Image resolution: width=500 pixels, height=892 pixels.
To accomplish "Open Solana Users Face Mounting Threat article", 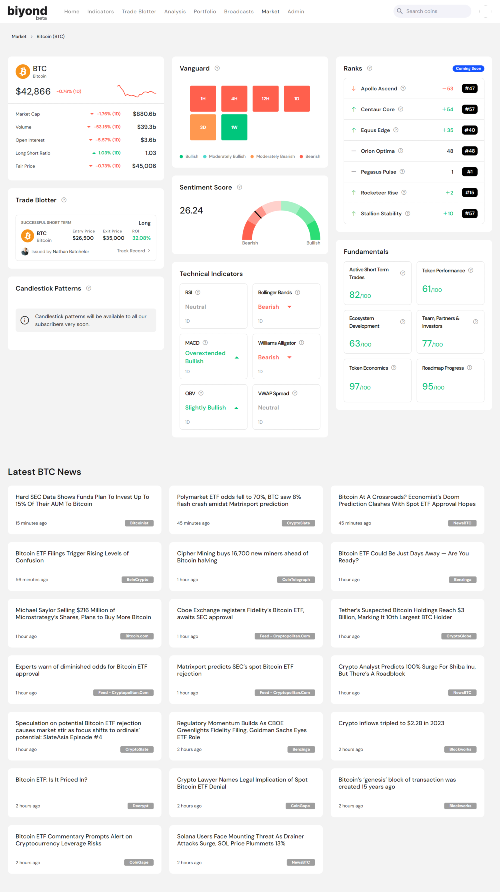I will click(x=246, y=849).
